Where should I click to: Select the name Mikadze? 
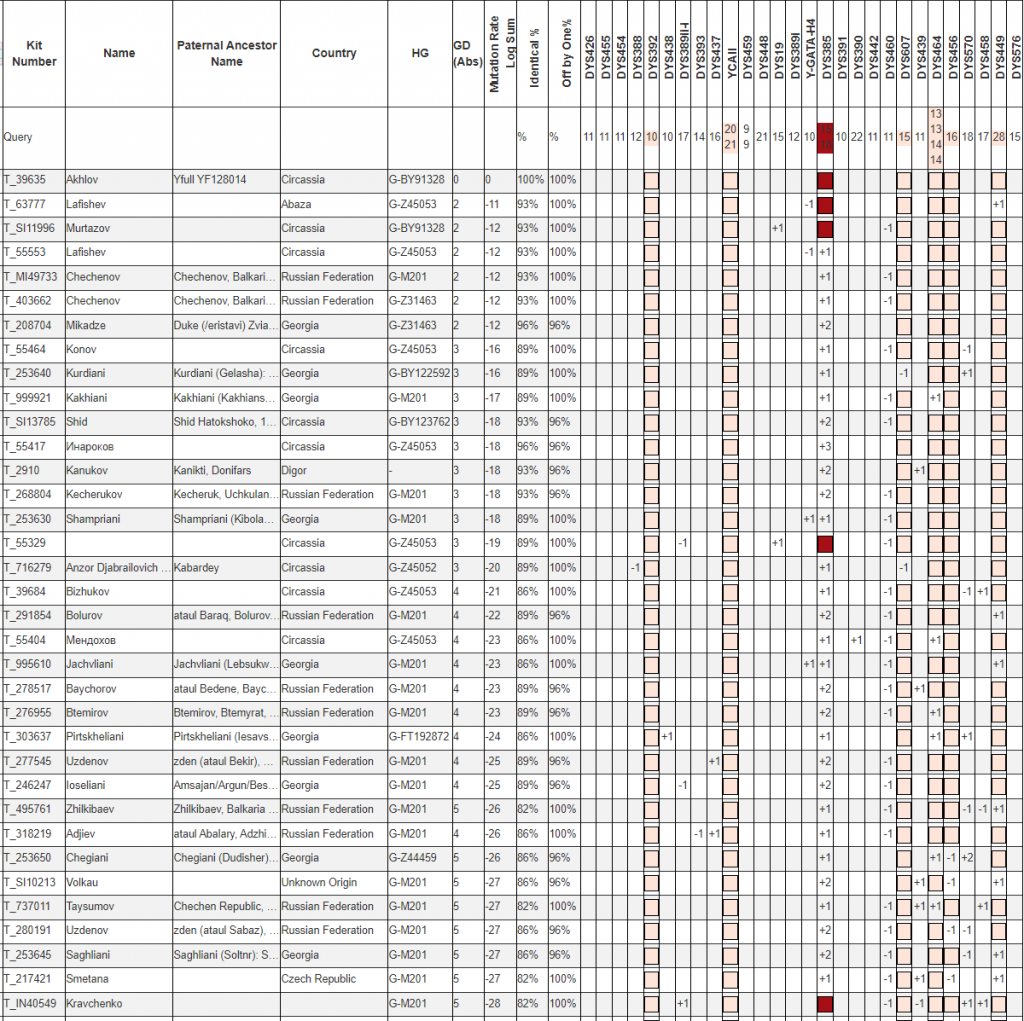(x=86, y=325)
